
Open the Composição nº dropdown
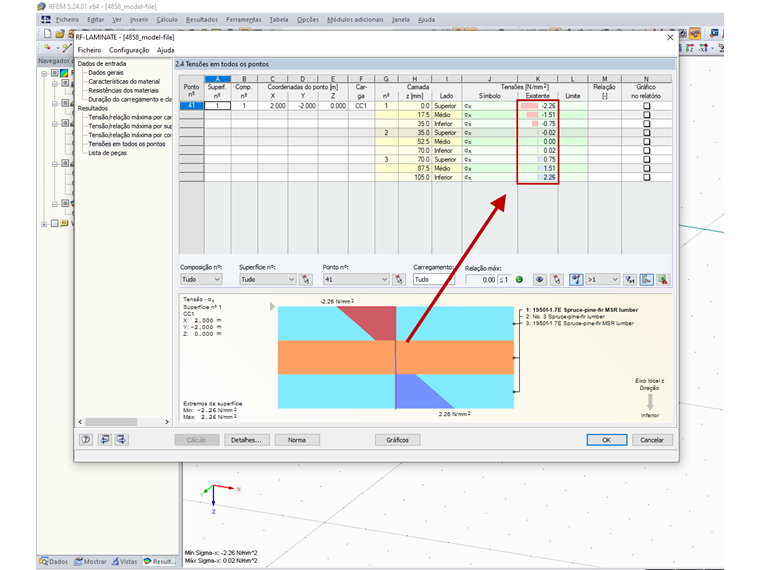[x=201, y=280]
